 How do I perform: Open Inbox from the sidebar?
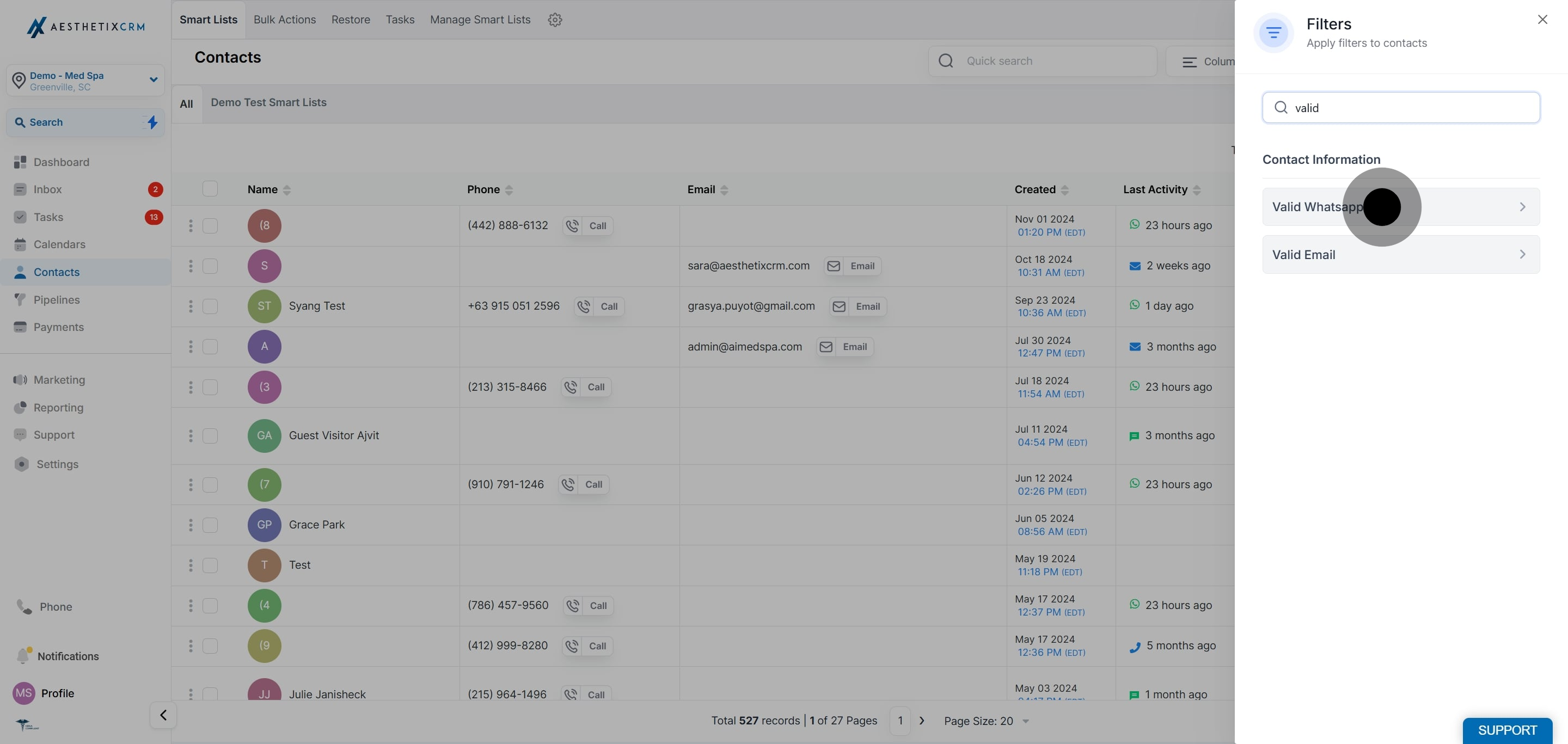coord(47,189)
